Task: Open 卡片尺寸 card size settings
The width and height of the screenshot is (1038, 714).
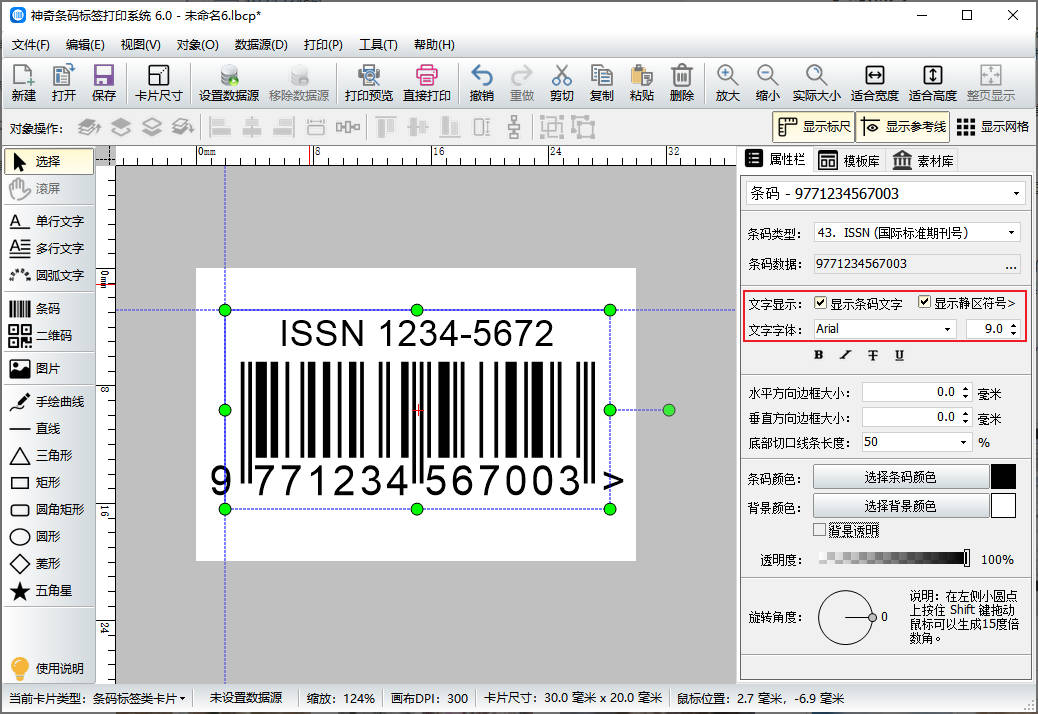Action: click(x=158, y=83)
